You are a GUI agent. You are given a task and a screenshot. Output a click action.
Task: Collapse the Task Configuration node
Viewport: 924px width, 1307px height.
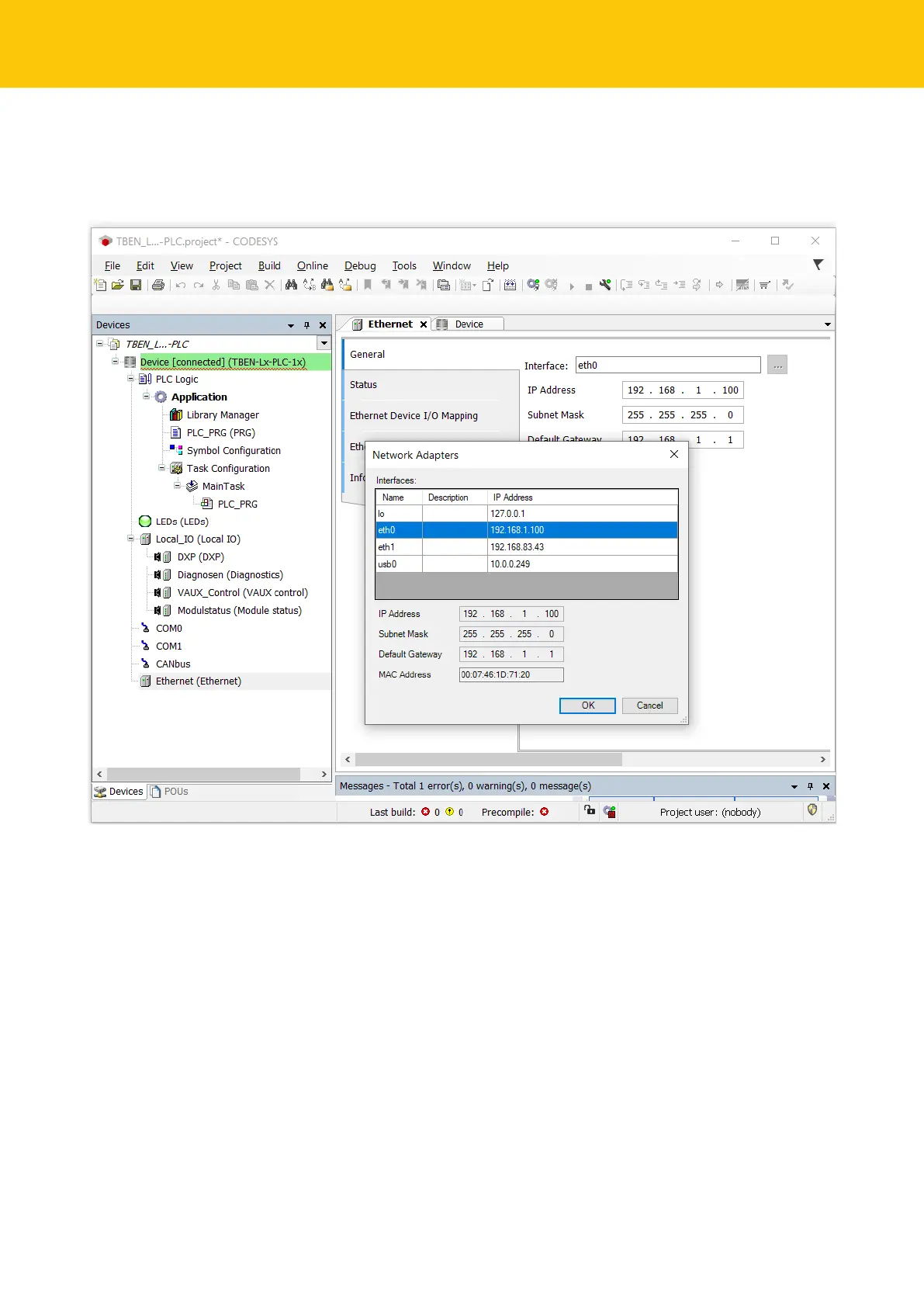point(161,468)
